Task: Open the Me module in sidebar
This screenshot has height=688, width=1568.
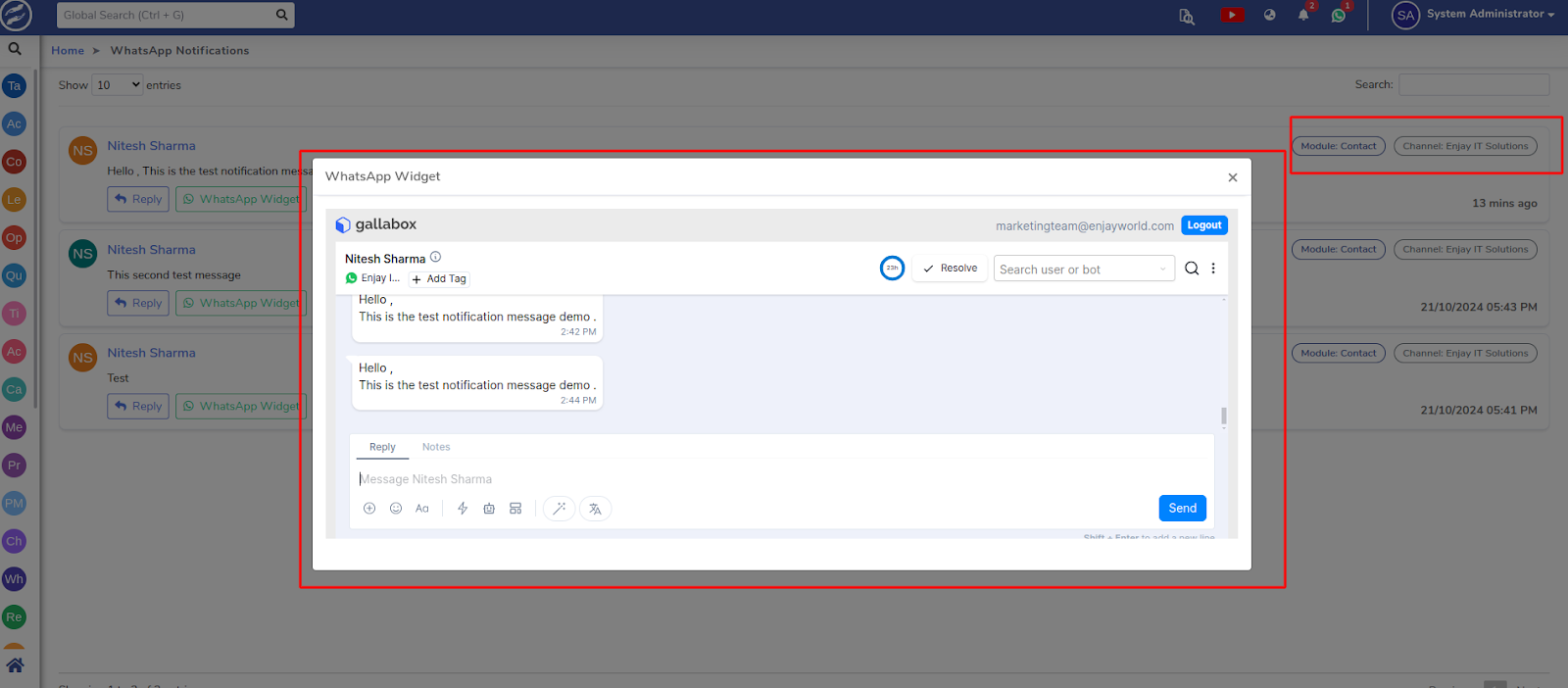Action: 14,427
